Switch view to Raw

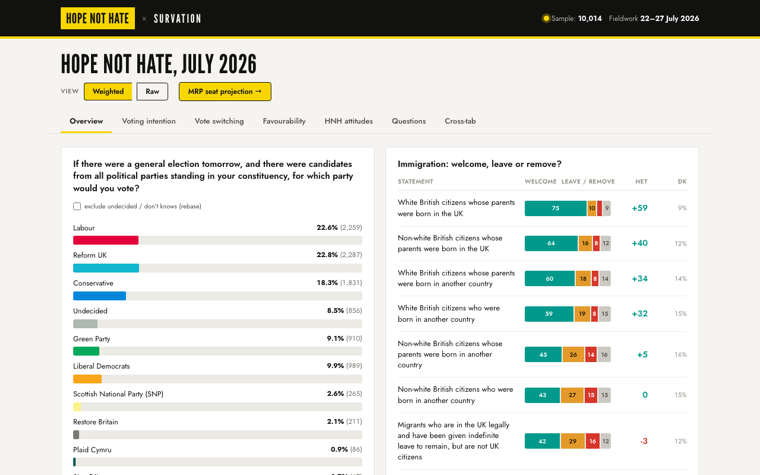tap(152, 91)
